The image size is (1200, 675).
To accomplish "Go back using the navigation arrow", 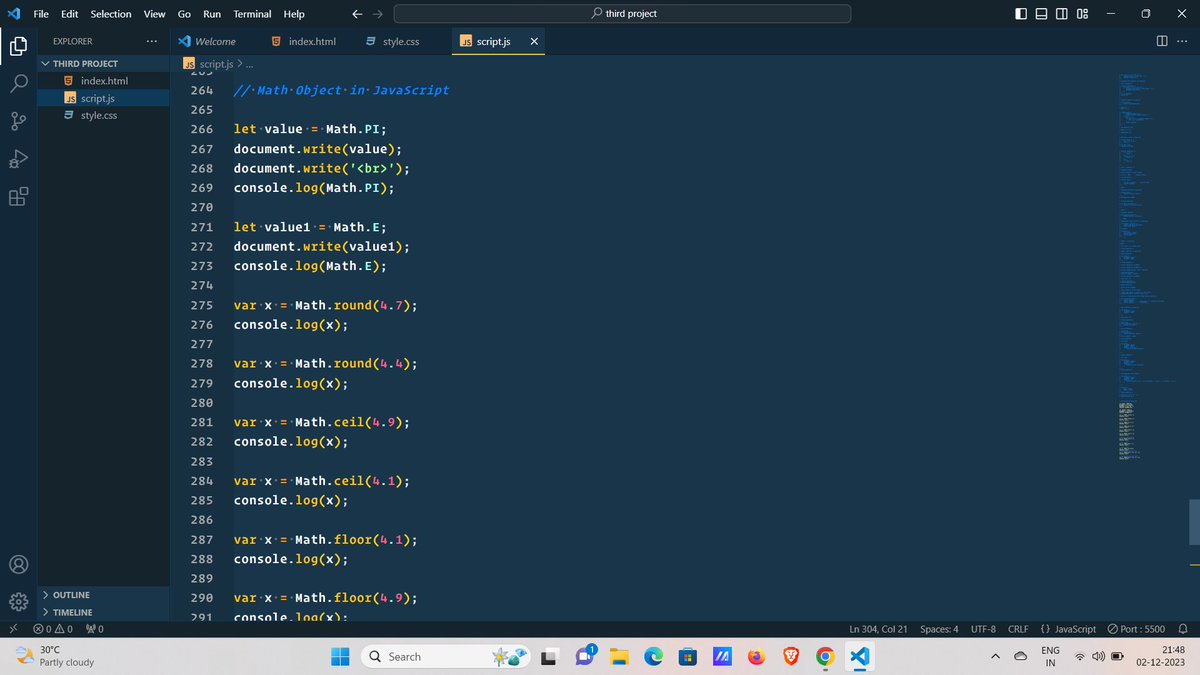I will (x=358, y=14).
